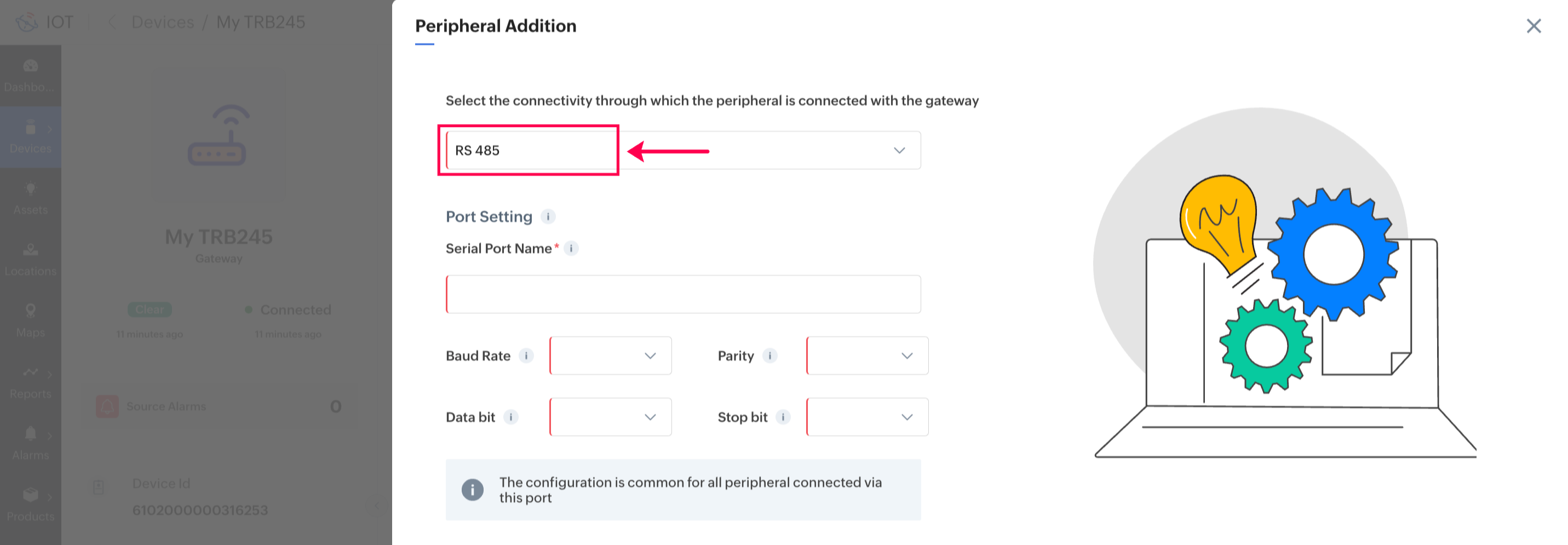Click the Baud Rate info icon

[526, 355]
